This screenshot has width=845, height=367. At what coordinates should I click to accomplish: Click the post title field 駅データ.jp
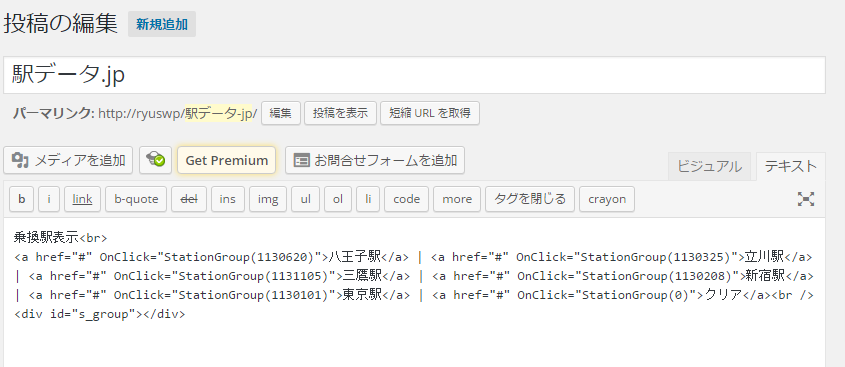point(414,75)
